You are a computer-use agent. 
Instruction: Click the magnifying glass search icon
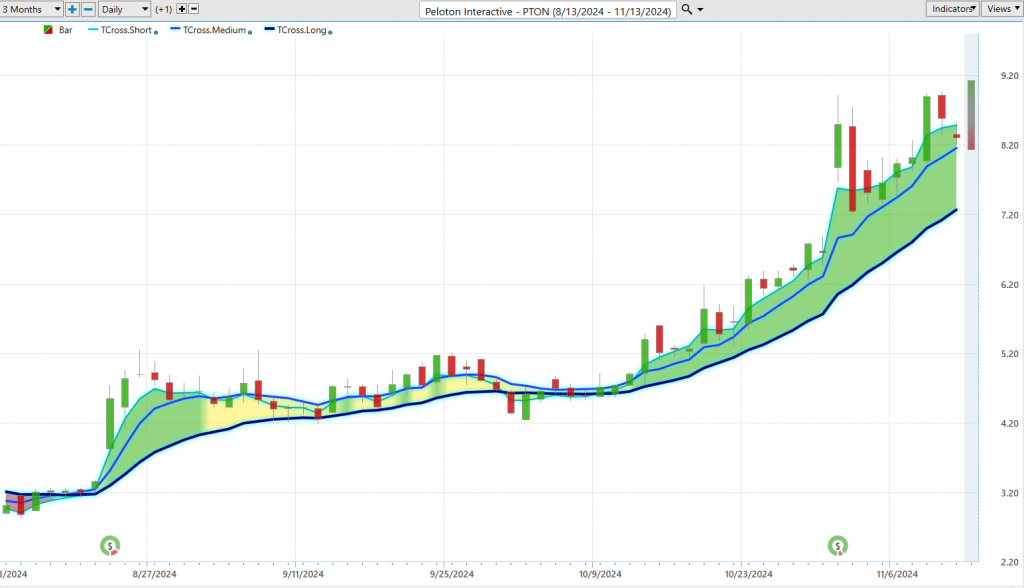[686, 9]
